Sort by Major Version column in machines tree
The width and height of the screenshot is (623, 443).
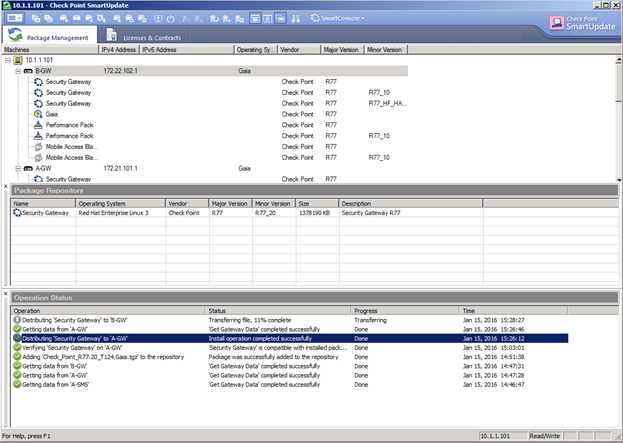[x=342, y=50]
